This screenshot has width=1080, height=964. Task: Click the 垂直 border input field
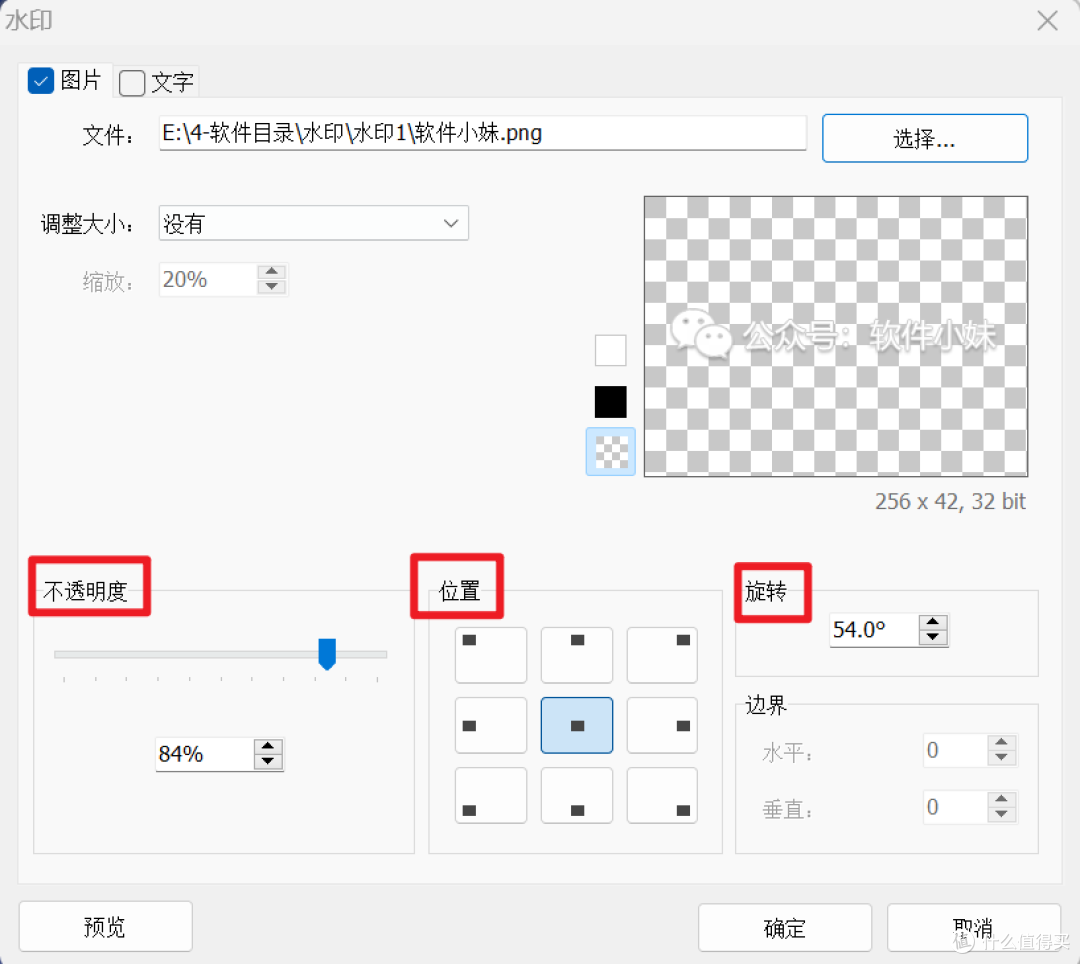[955, 807]
